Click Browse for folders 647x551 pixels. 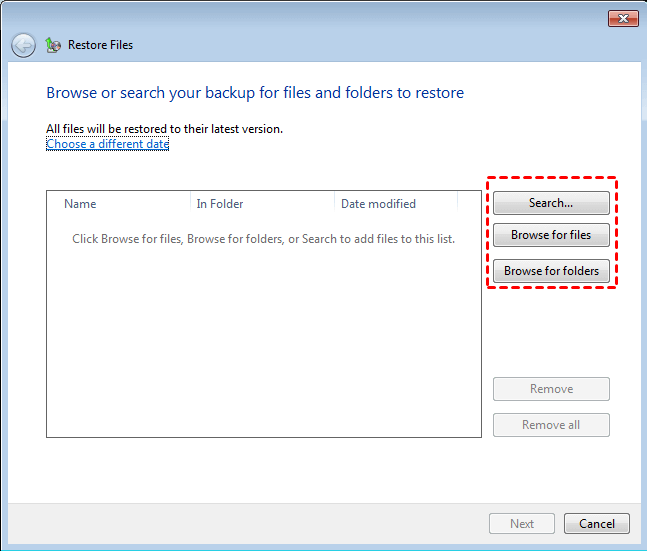[x=551, y=271]
